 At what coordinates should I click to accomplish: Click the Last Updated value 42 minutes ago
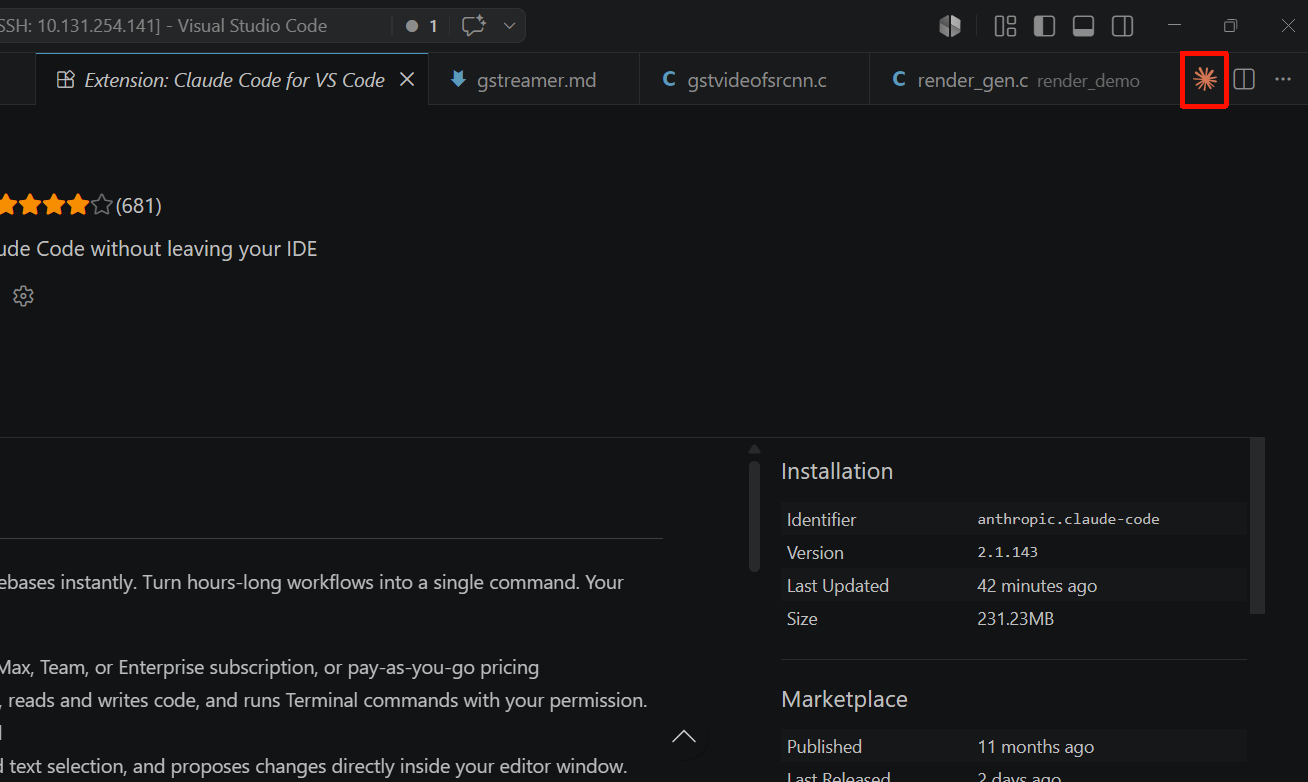point(1037,586)
